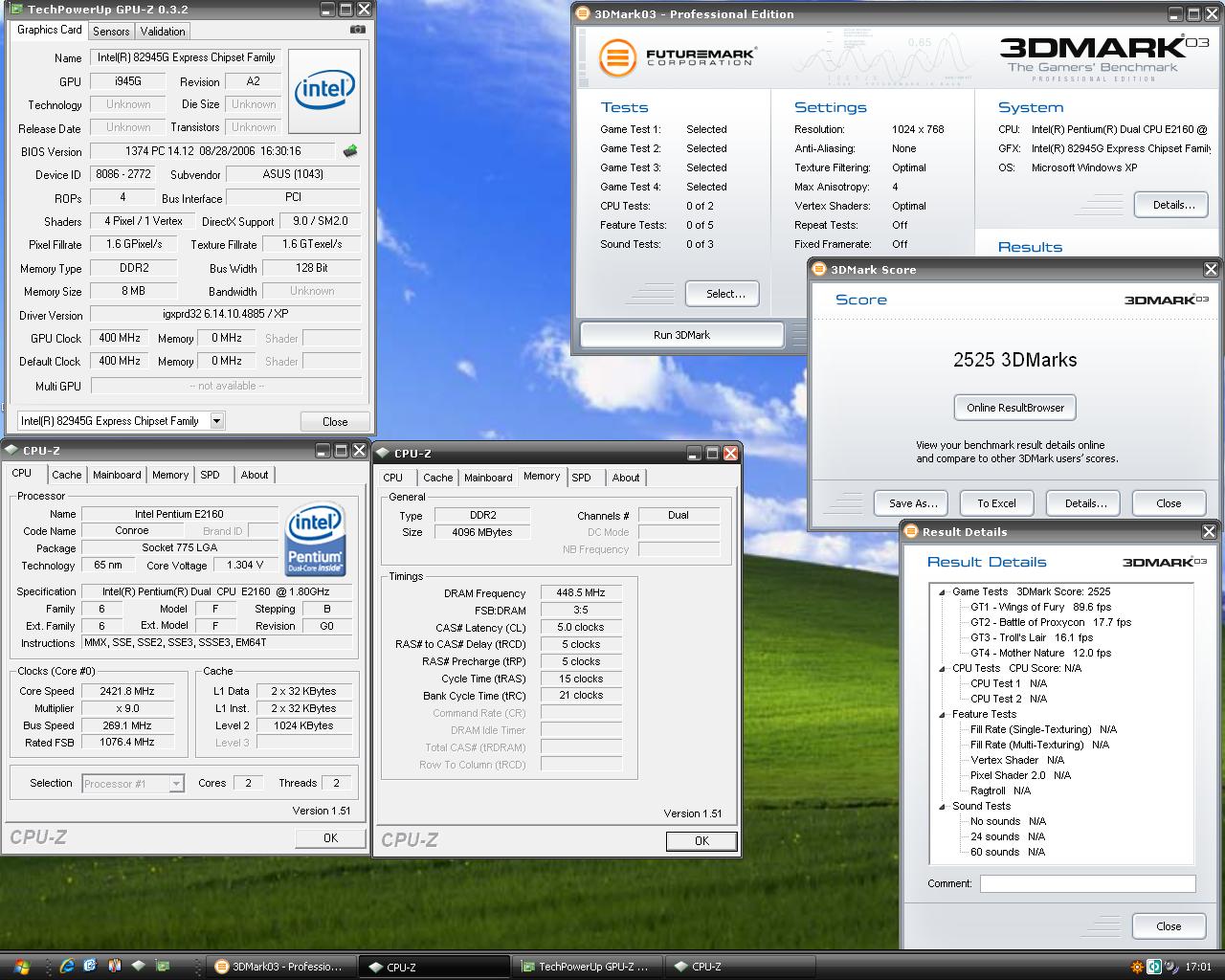Click the Save As... button
Screen dimensions: 1225x980
click(913, 503)
